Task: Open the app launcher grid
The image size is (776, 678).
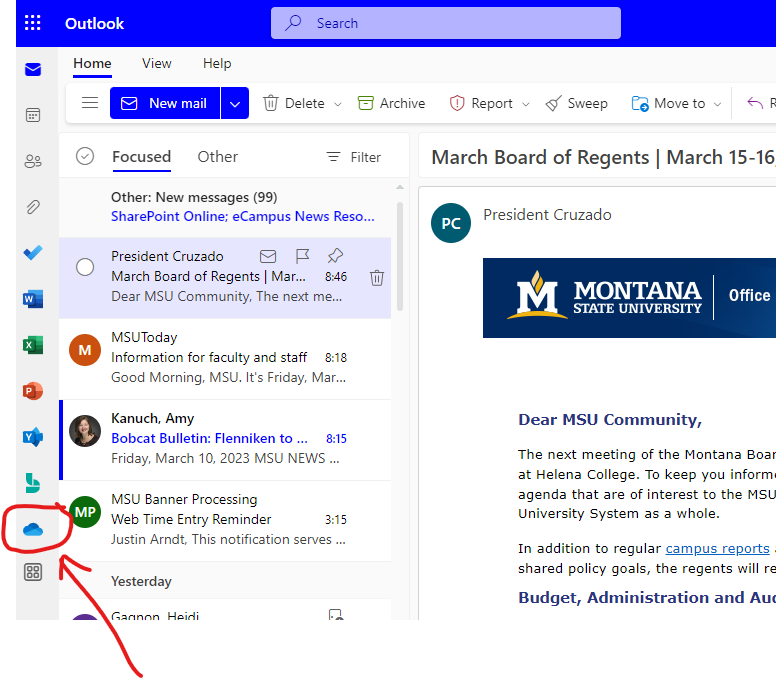Action: pyautogui.click(x=33, y=23)
